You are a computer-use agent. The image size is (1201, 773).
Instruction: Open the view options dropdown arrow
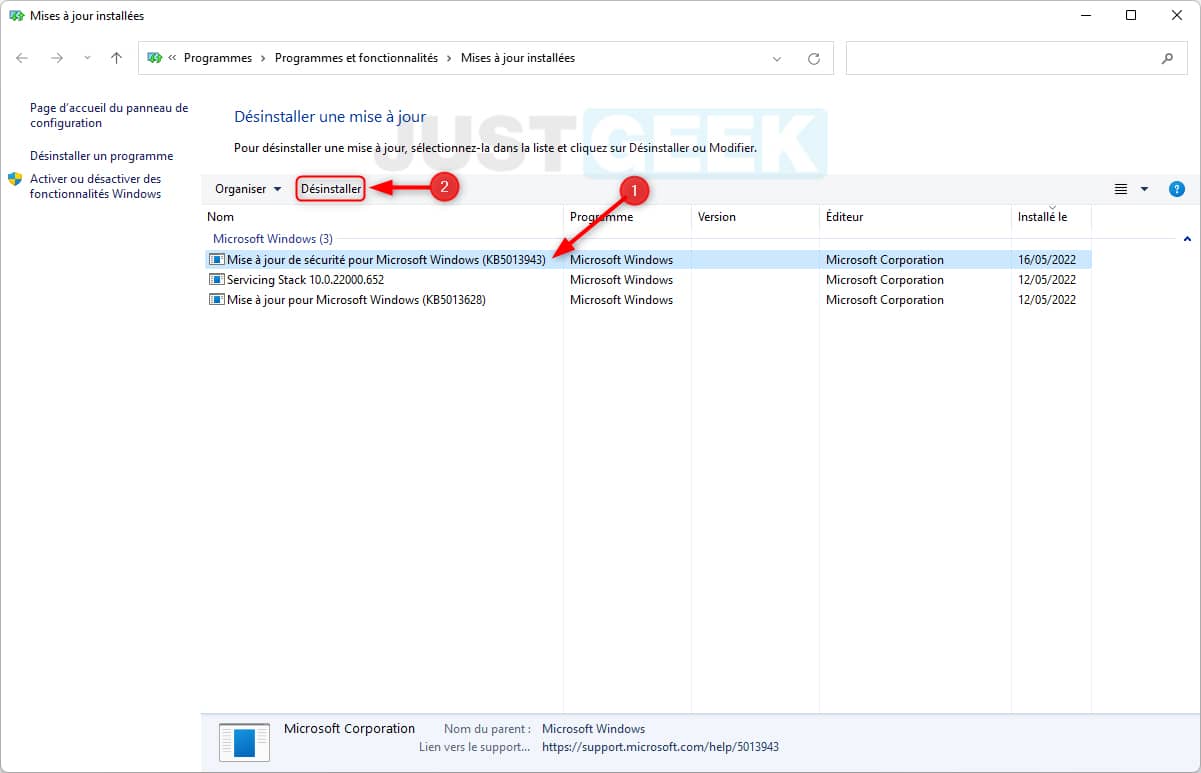coord(1144,189)
